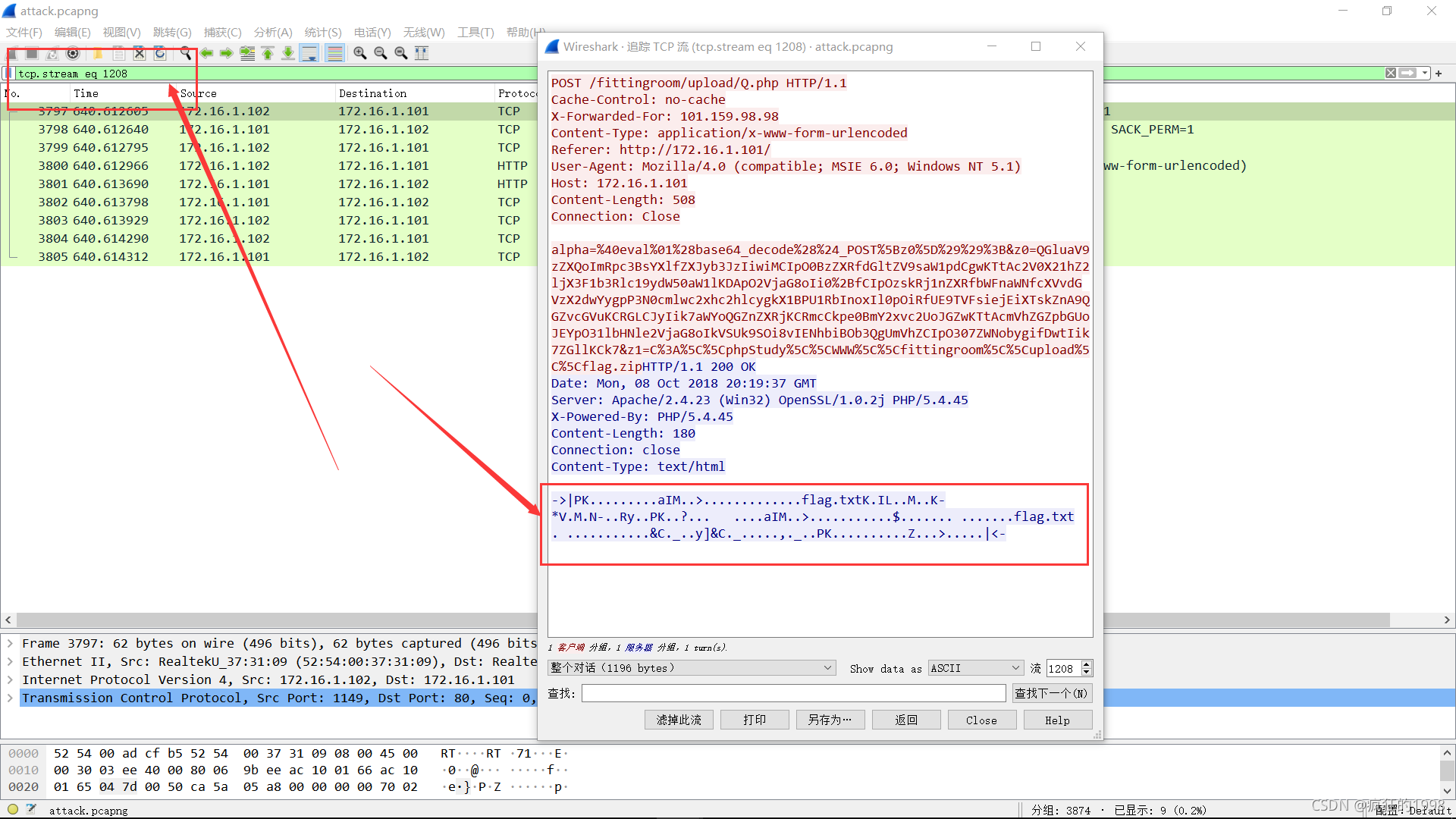Sort by the Time column header

point(86,93)
